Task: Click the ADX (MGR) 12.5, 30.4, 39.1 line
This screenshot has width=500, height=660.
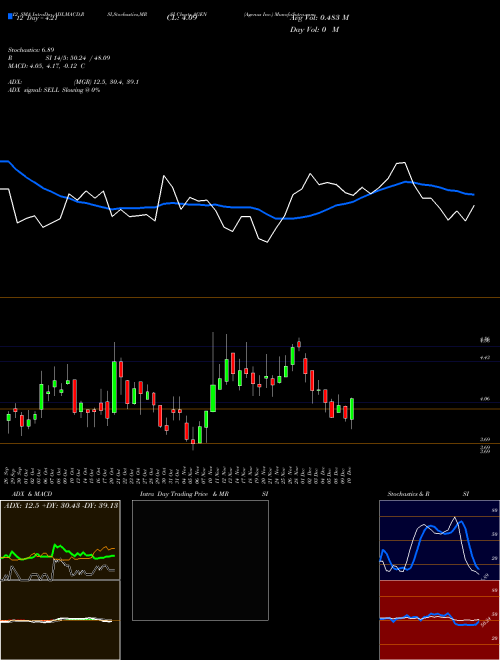Action: (73, 82)
